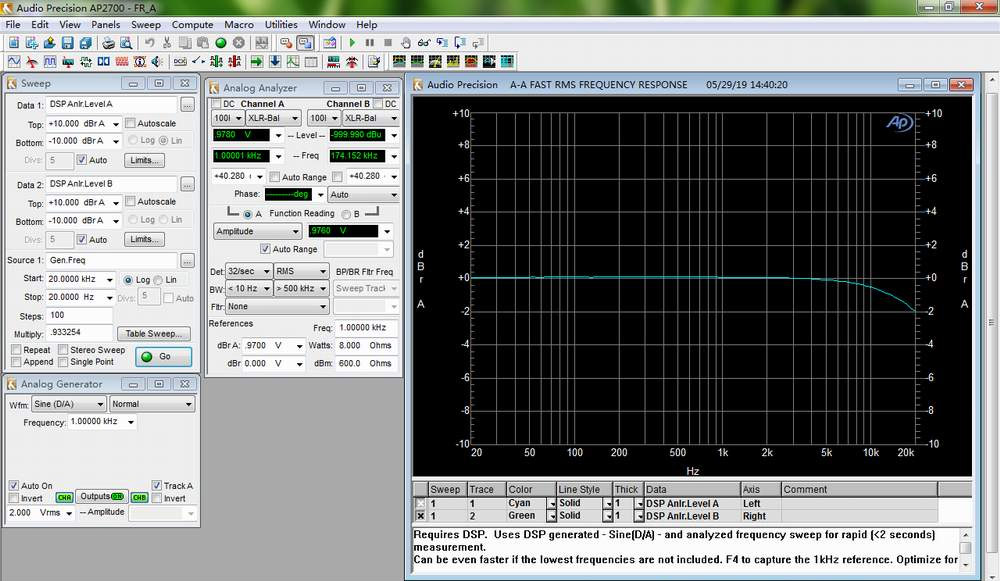Click the Data 1 Limits... button

tap(144, 160)
